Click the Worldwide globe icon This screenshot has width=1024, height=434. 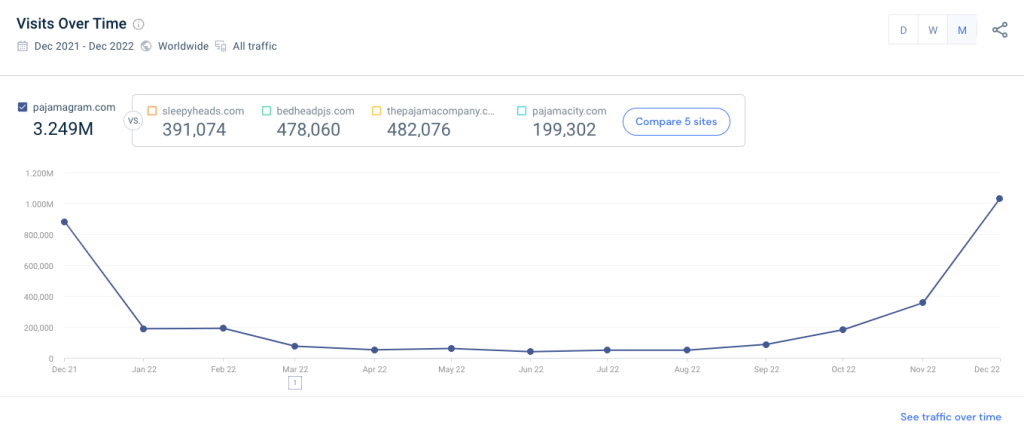pos(146,46)
